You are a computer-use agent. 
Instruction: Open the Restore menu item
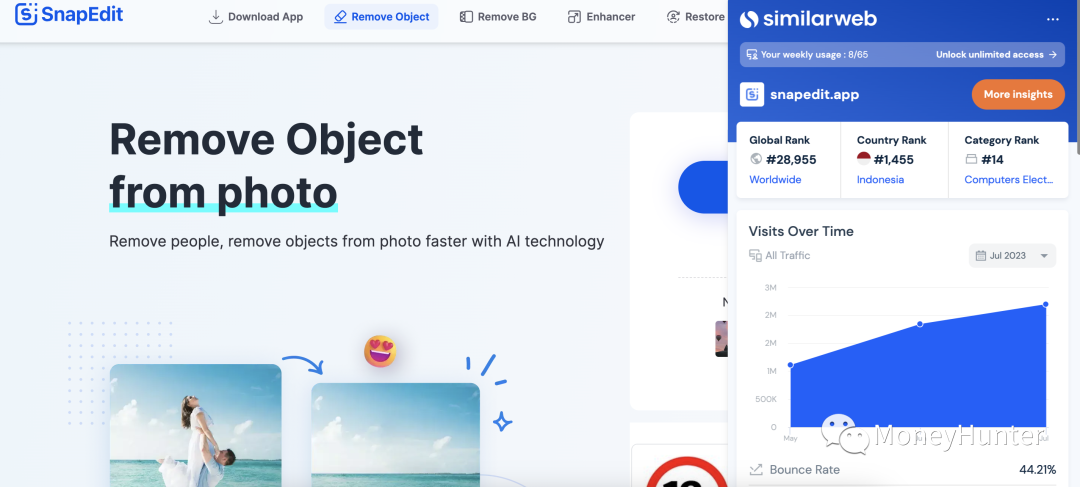[x=696, y=17]
